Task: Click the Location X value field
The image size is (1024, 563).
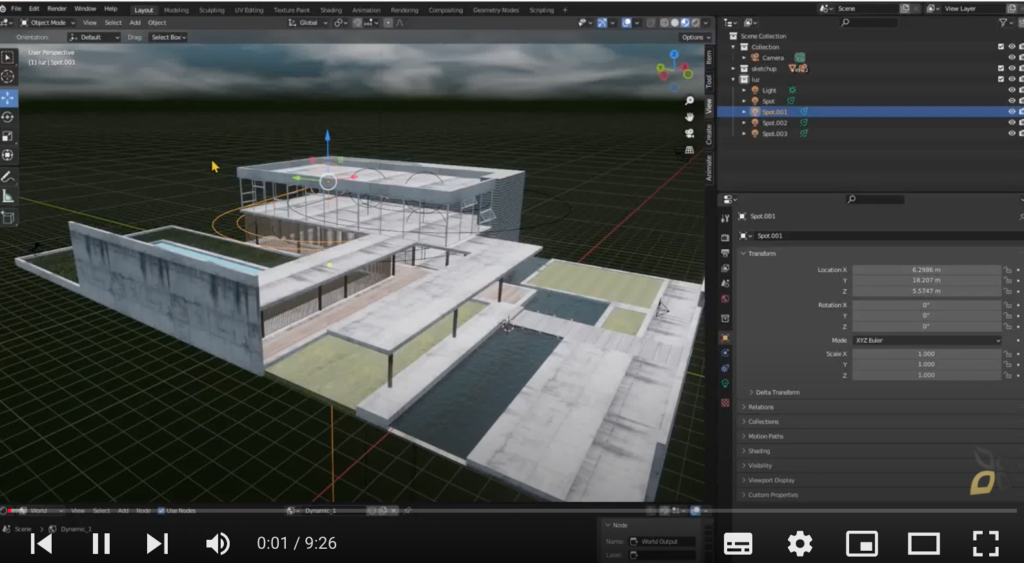Action: click(x=926, y=270)
